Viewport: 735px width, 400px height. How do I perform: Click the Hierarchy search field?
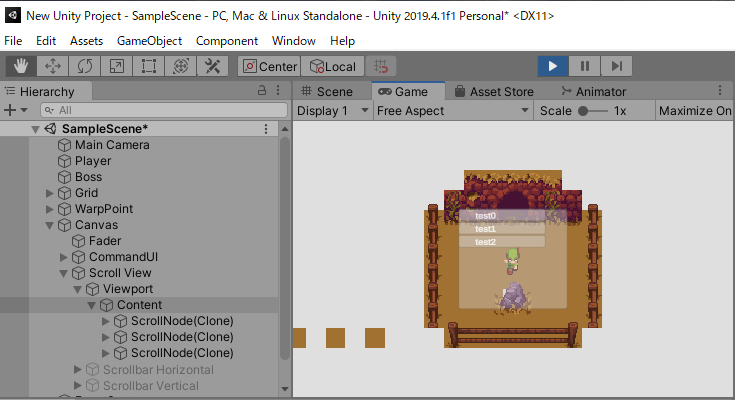164,110
